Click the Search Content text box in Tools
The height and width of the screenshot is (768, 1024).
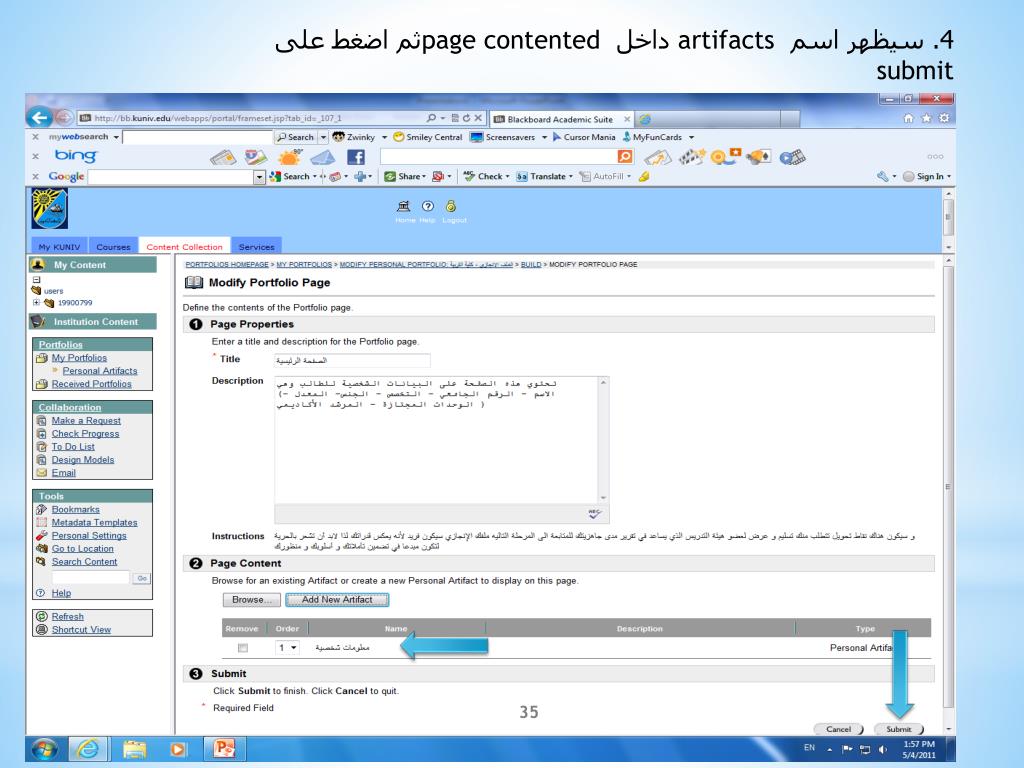91,578
